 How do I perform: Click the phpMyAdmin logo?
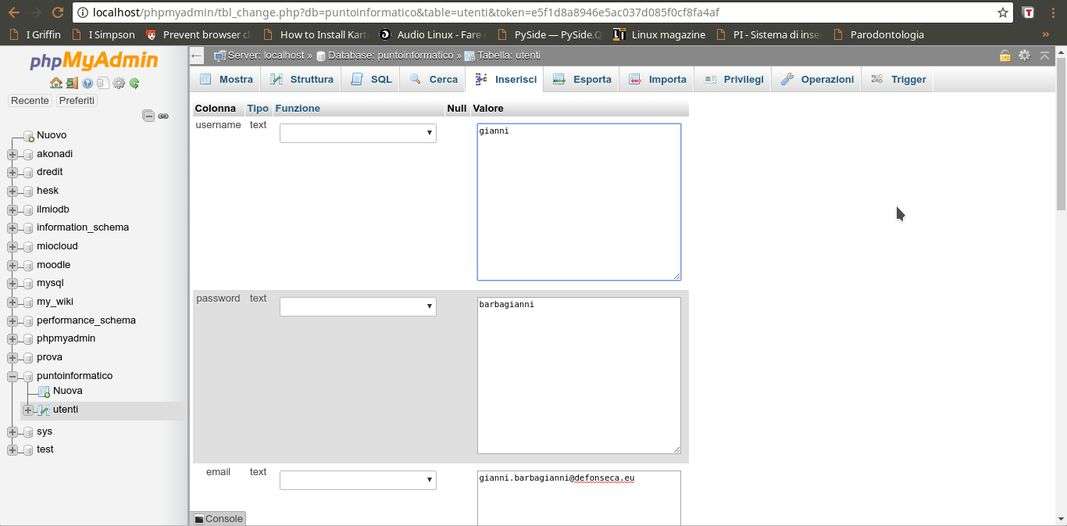coord(94,62)
